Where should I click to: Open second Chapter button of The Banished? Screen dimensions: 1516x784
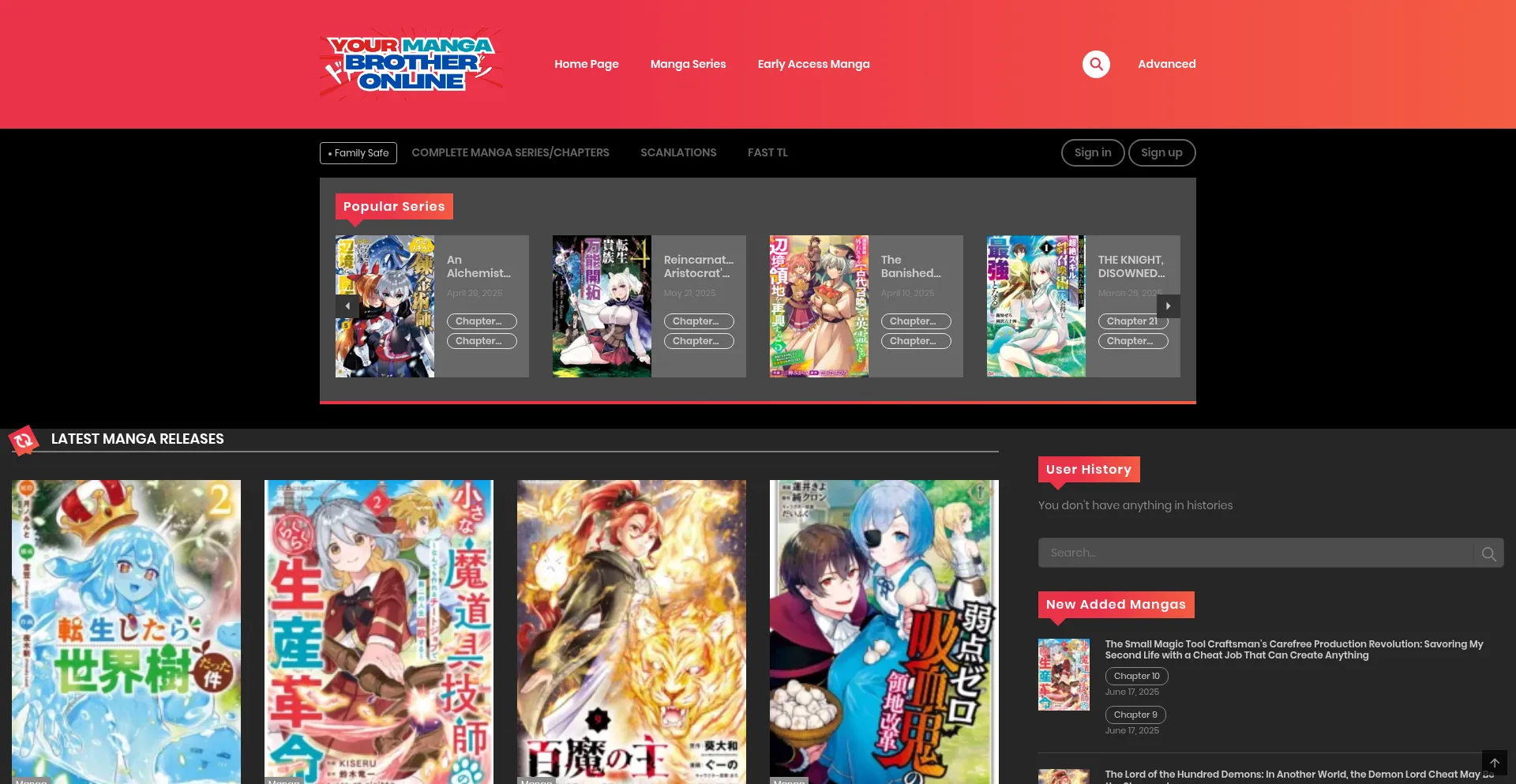click(916, 341)
